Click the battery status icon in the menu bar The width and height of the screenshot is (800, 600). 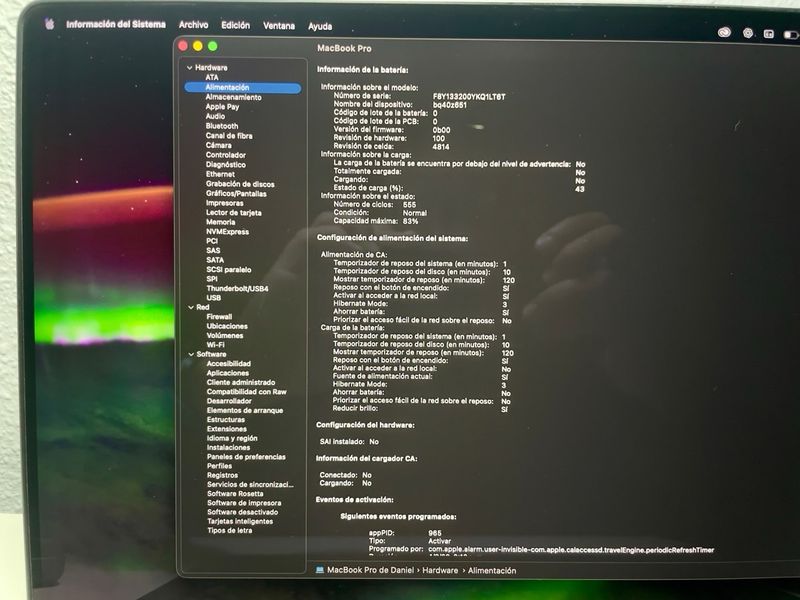coord(791,35)
